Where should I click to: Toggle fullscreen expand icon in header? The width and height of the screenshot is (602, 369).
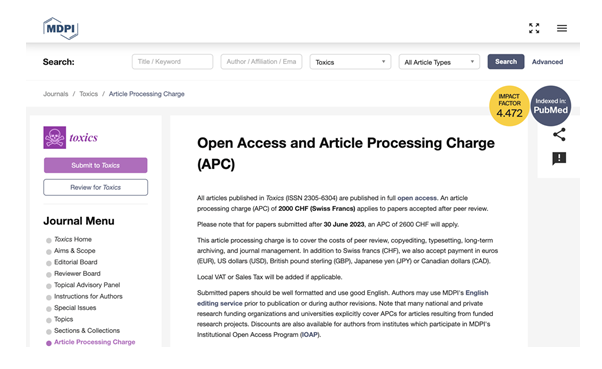click(534, 28)
